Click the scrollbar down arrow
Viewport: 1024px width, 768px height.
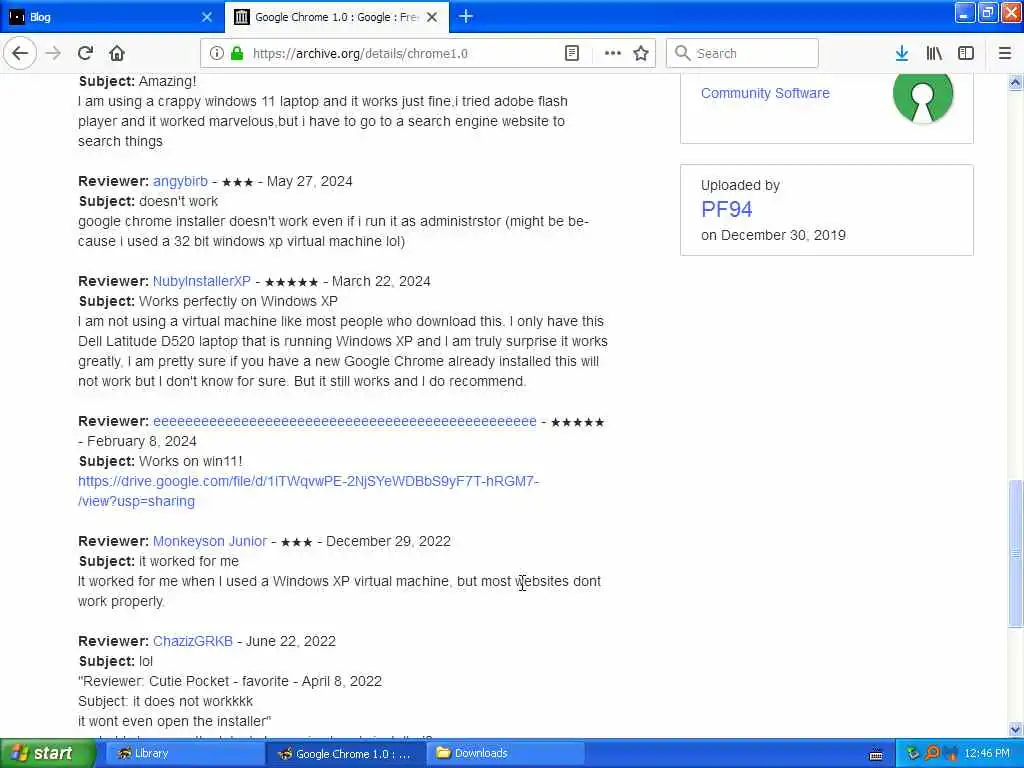point(1015,729)
